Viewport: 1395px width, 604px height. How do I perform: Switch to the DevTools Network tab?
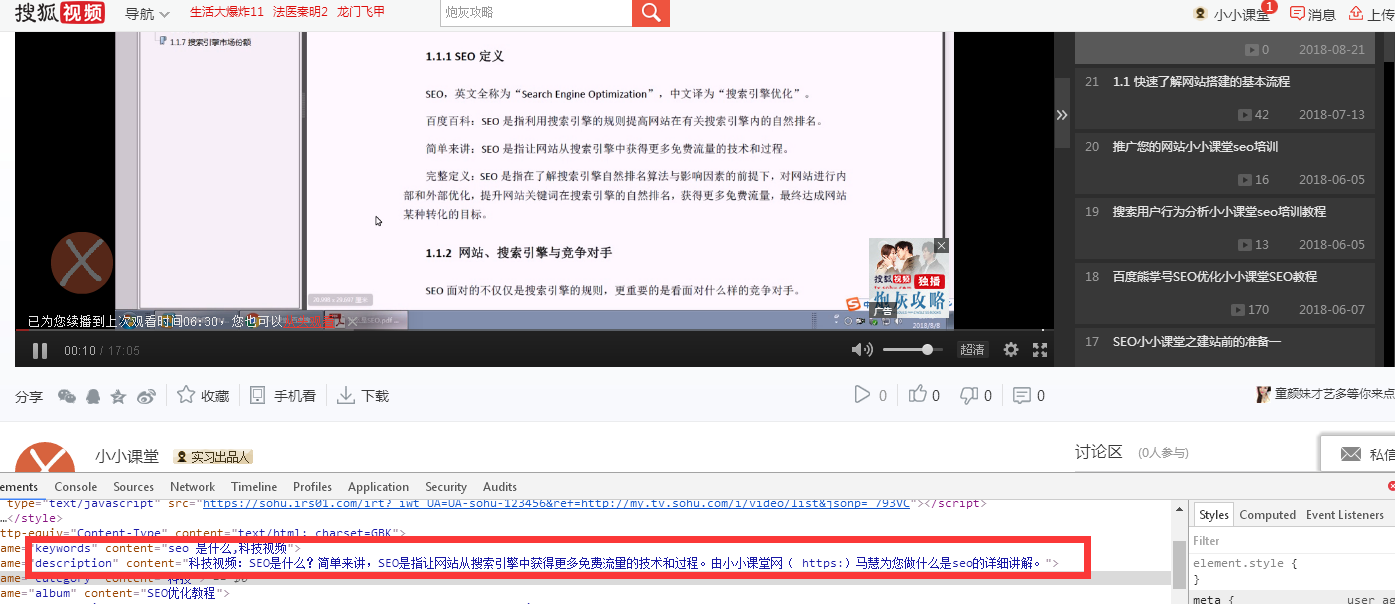(192, 487)
